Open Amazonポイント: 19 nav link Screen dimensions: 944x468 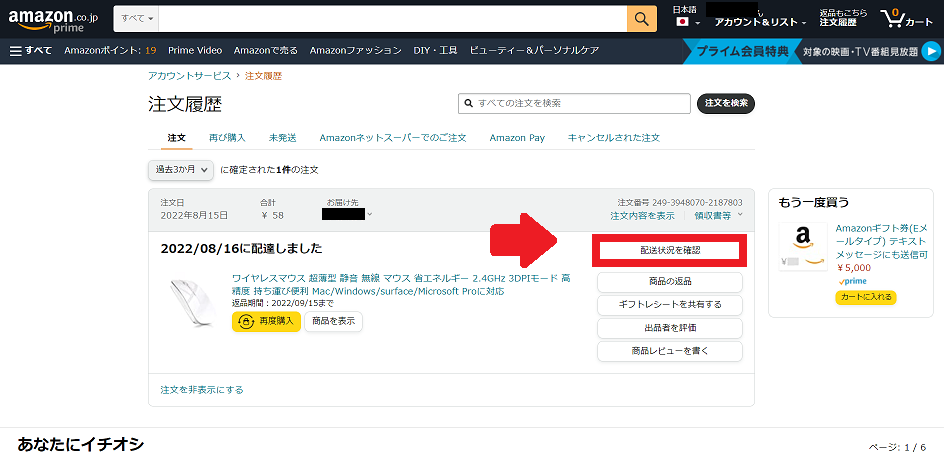[110, 51]
